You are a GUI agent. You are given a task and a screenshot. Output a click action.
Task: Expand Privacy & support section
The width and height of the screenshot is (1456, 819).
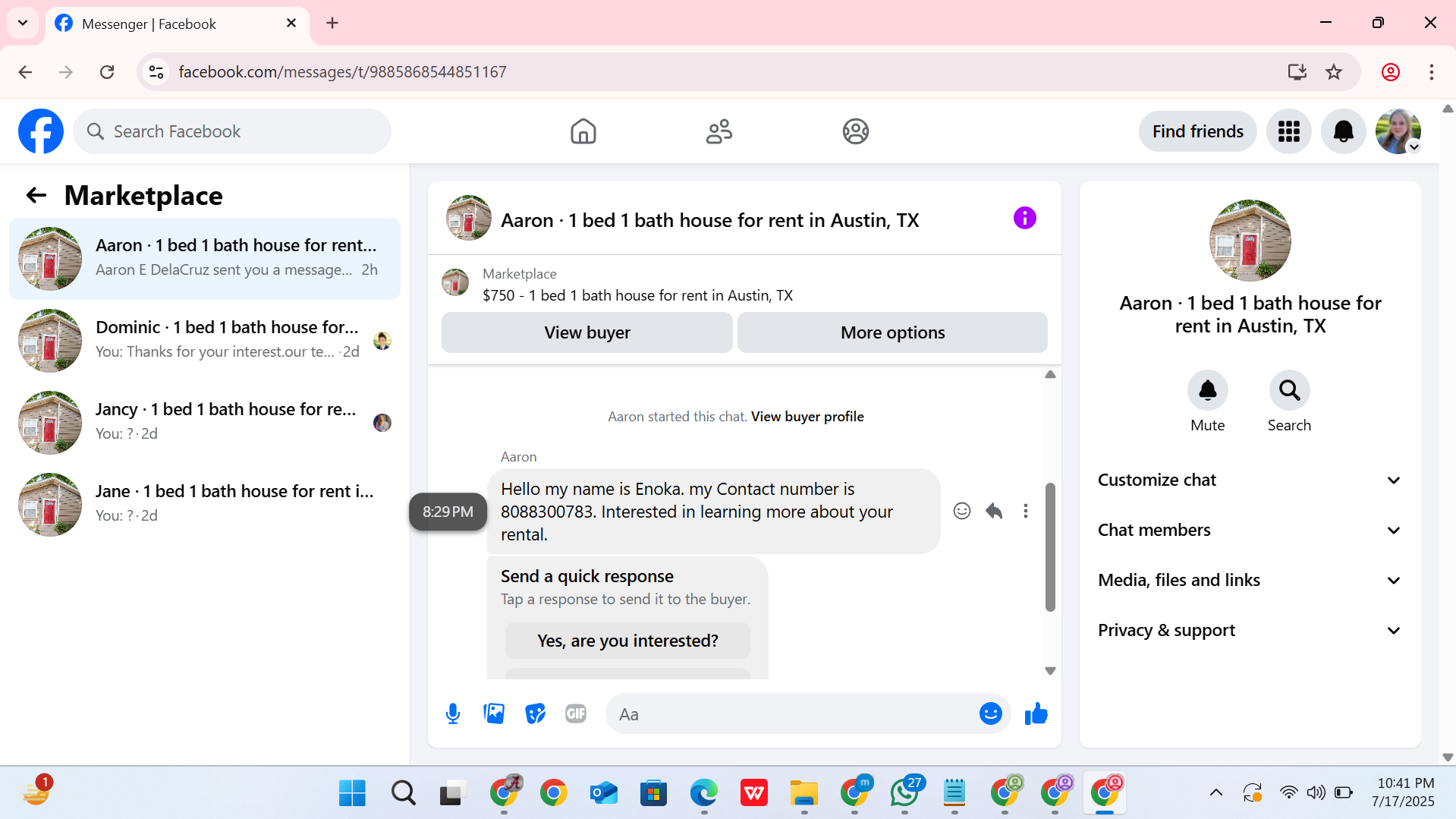point(1250,630)
